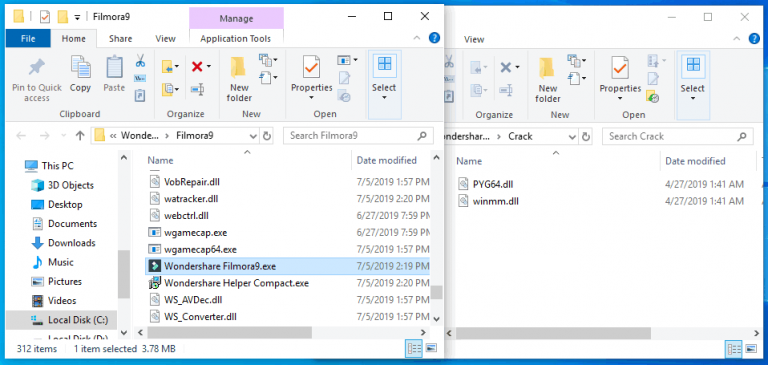Click the Help icon in the Crack window

click(754, 39)
